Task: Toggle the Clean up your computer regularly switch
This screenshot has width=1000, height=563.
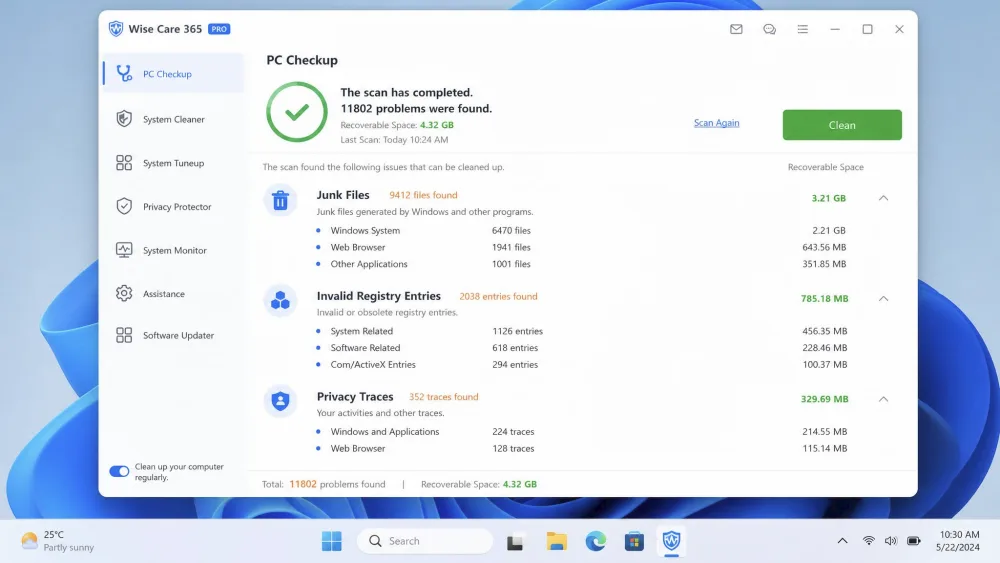Action: (119, 471)
